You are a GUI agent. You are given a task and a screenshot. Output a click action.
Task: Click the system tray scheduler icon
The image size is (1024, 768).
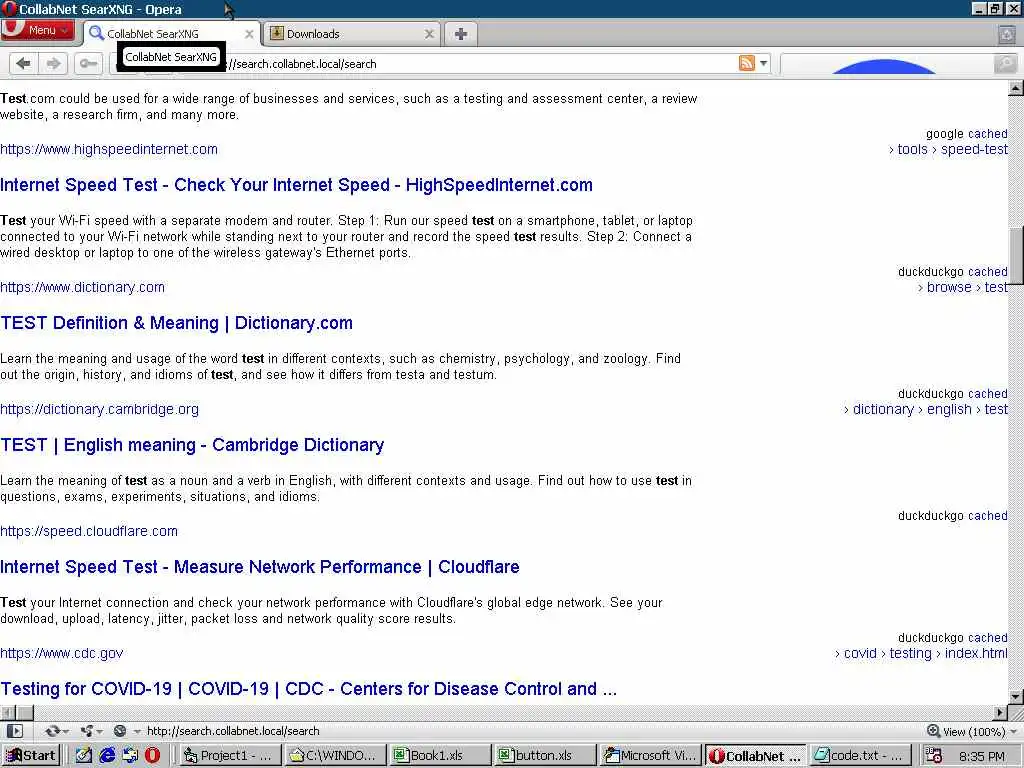click(x=934, y=756)
